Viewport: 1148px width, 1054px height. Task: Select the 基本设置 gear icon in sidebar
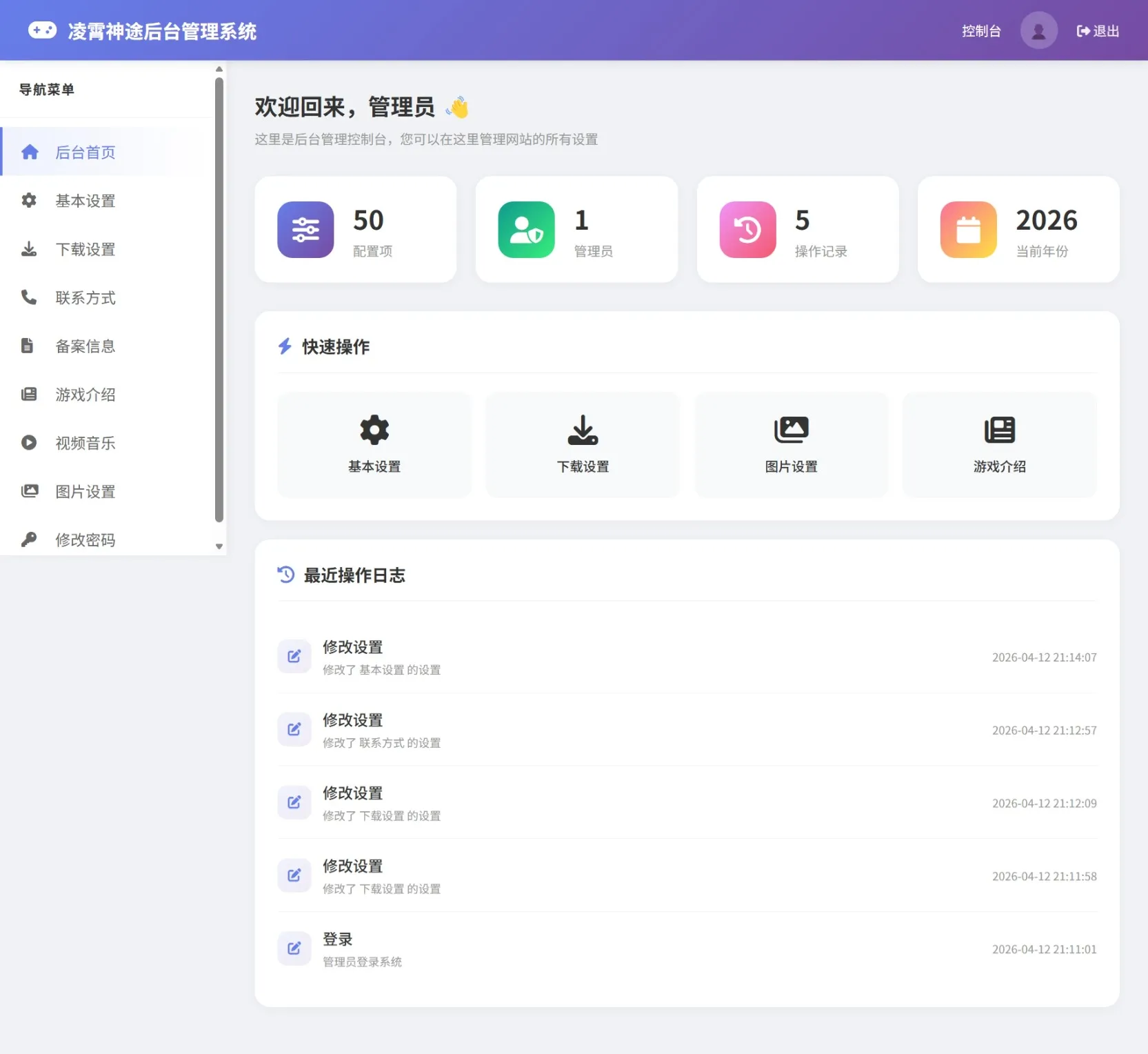pos(29,201)
